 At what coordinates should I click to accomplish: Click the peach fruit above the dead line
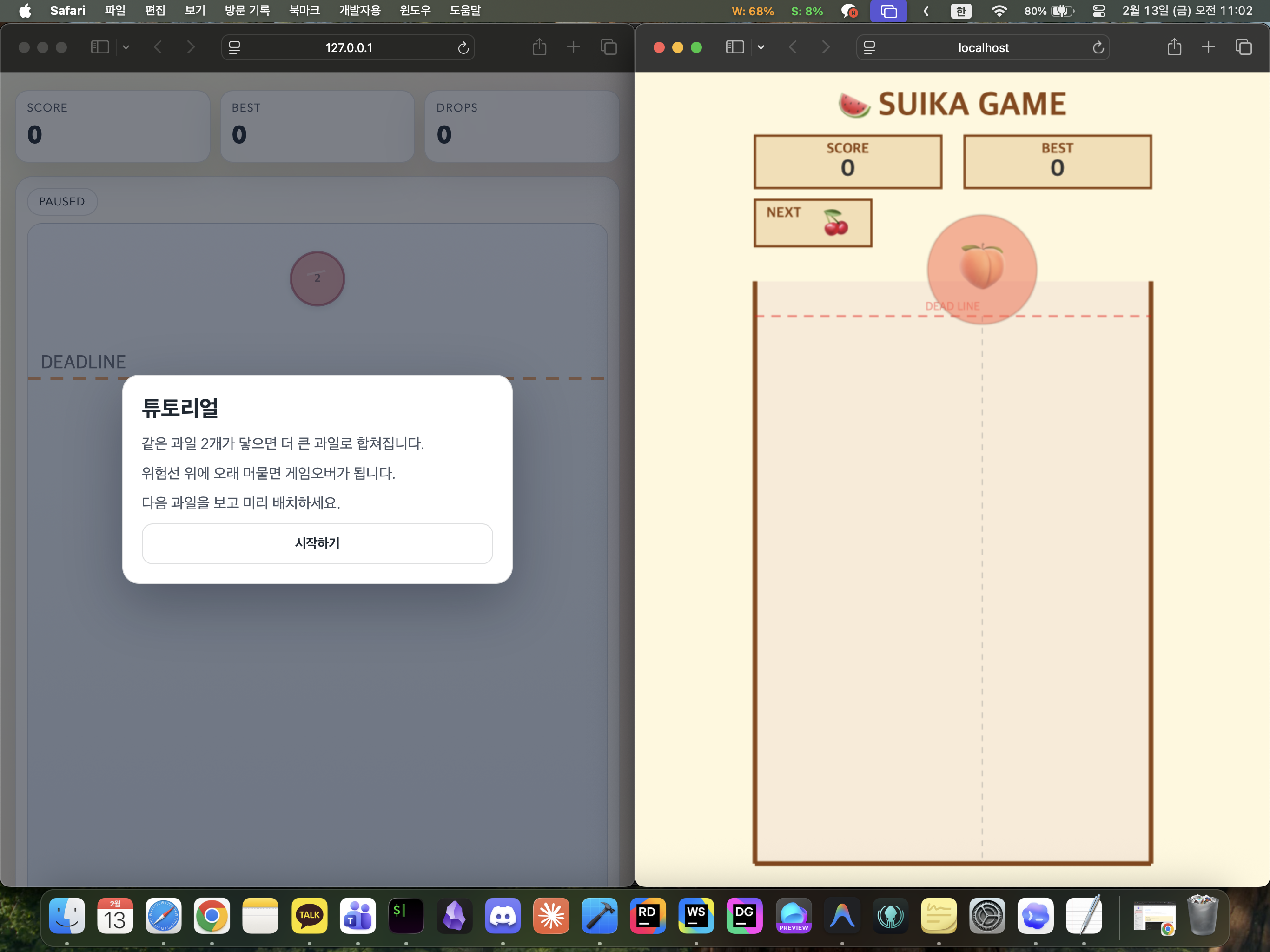982,268
